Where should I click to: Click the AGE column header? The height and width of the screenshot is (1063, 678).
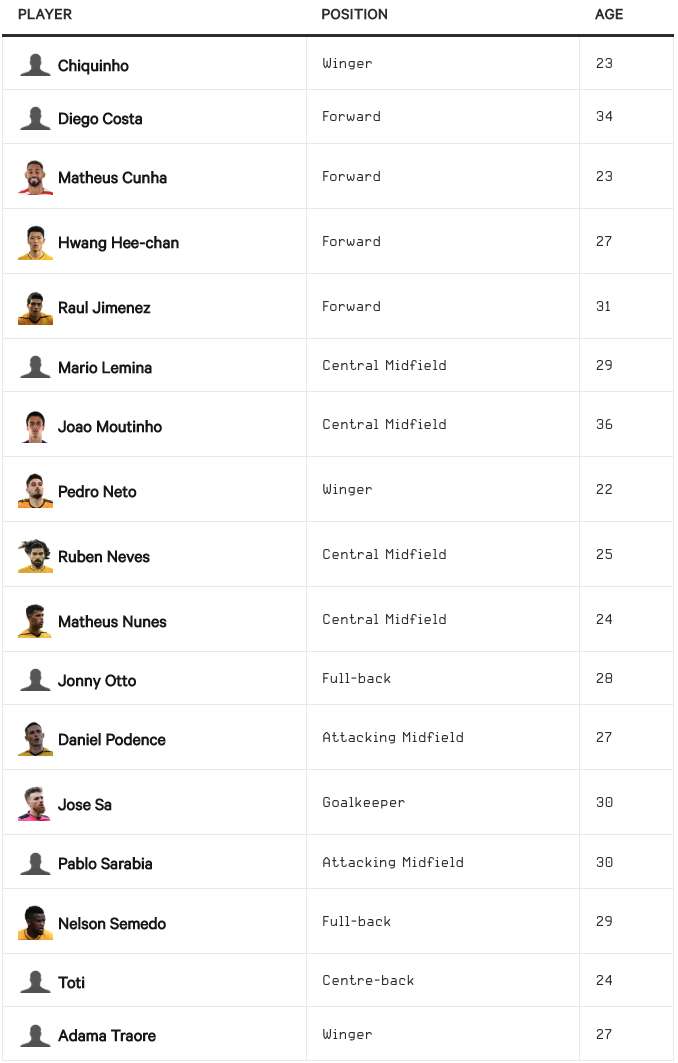point(608,15)
